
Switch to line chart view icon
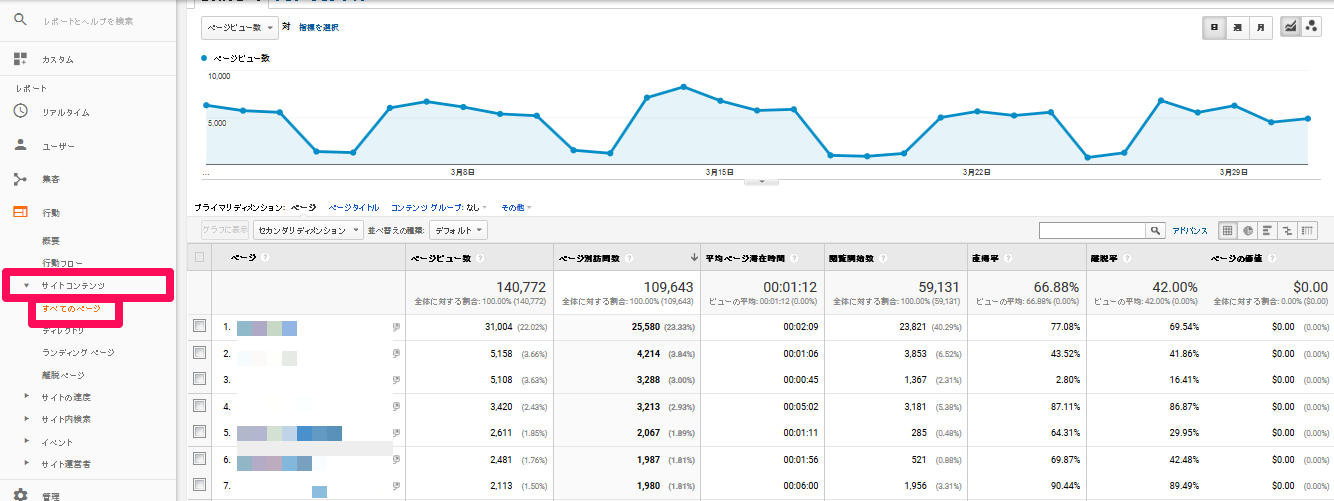[1290, 28]
